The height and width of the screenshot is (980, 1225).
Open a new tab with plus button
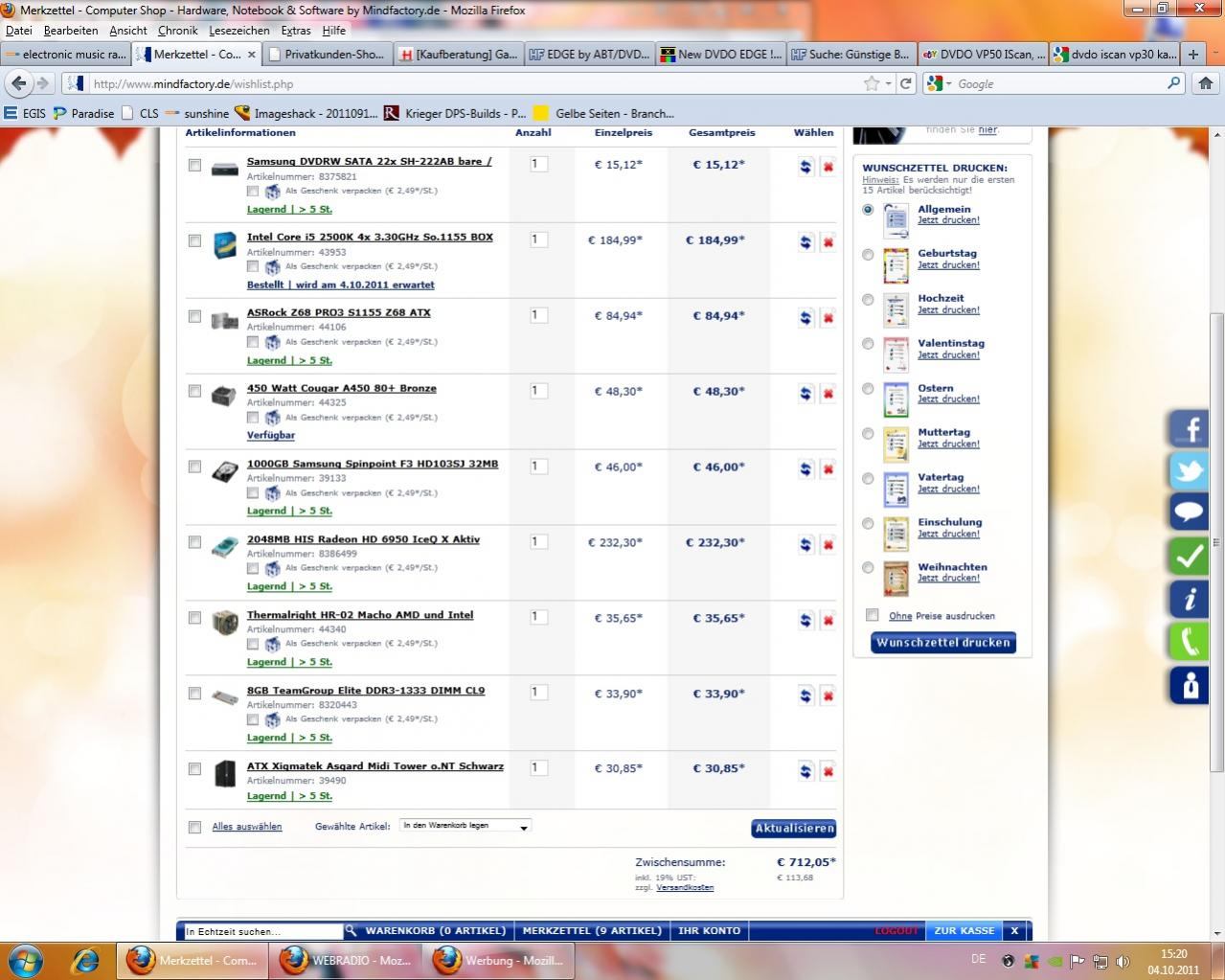click(x=1192, y=55)
